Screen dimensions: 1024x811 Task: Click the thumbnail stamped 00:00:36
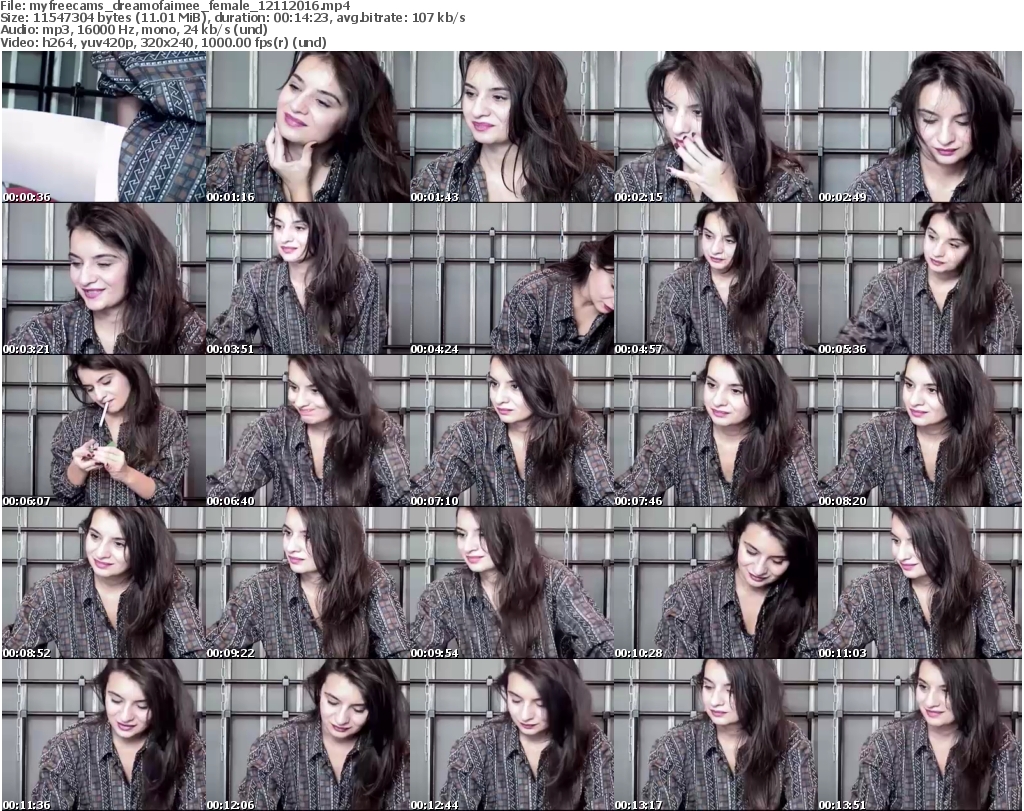[103, 127]
